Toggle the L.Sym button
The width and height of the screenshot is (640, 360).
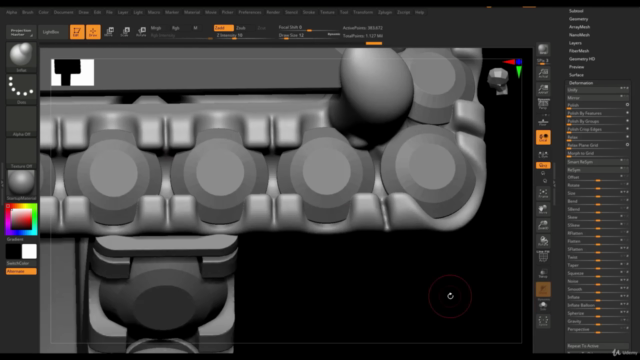pos(543,155)
